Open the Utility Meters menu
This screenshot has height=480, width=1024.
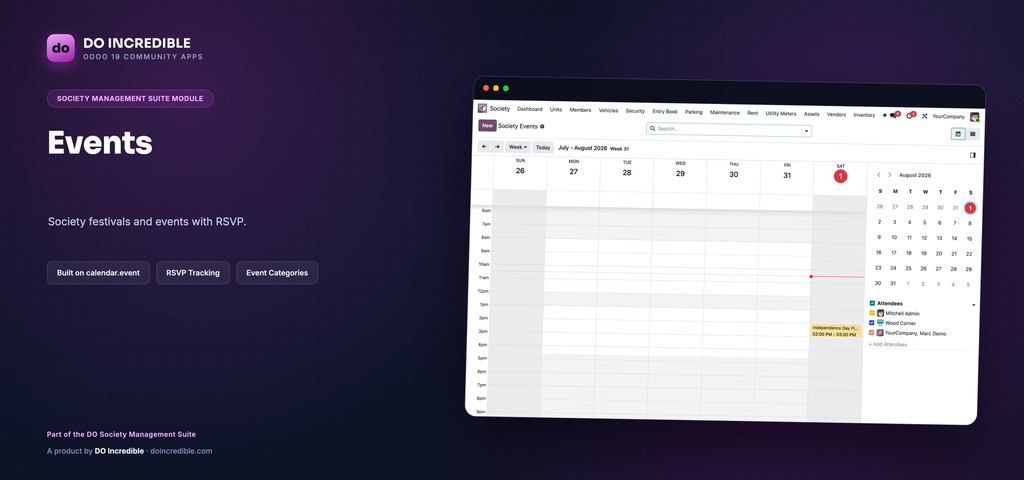tap(780, 113)
